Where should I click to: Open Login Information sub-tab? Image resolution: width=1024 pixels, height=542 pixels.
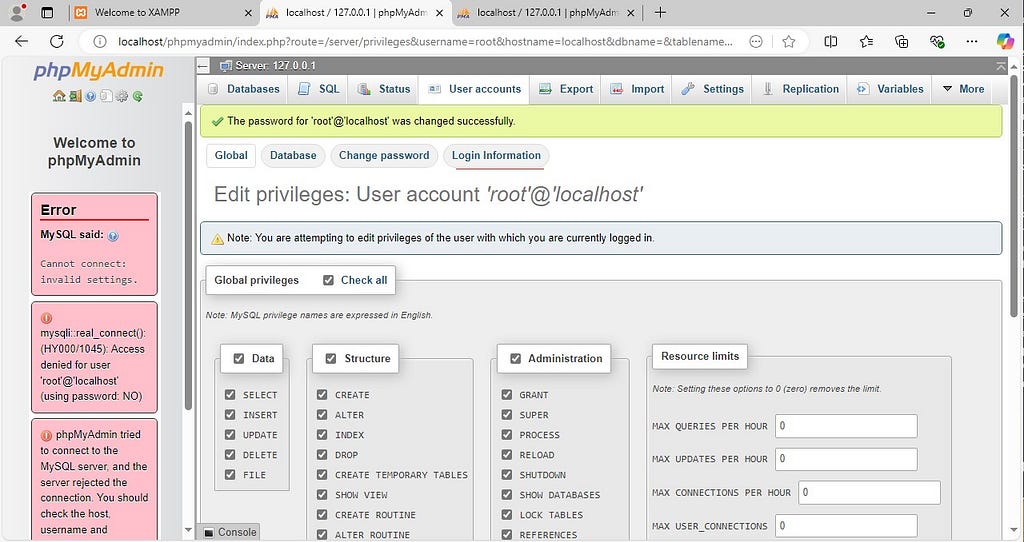click(x=496, y=155)
